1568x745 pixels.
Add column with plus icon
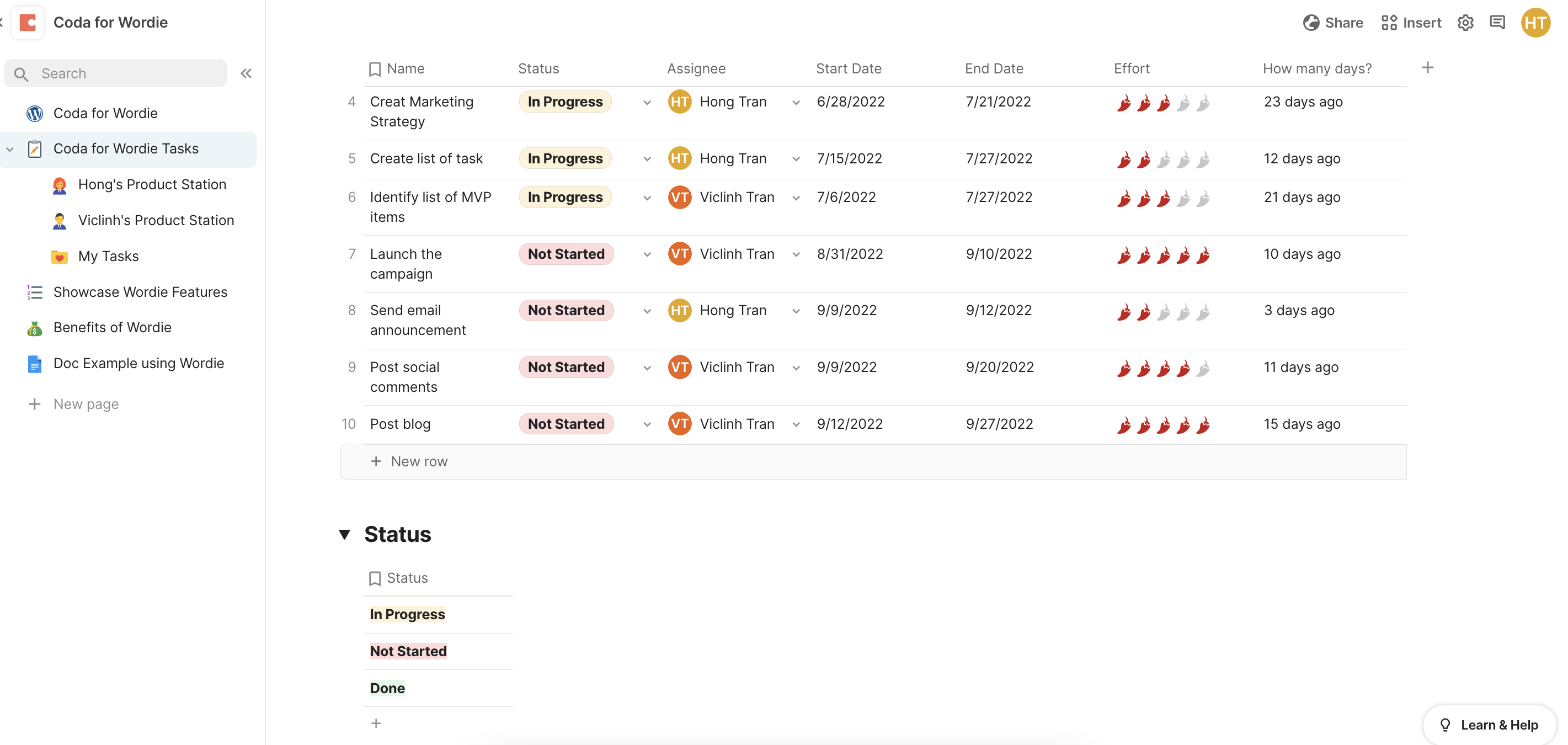coord(1427,67)
